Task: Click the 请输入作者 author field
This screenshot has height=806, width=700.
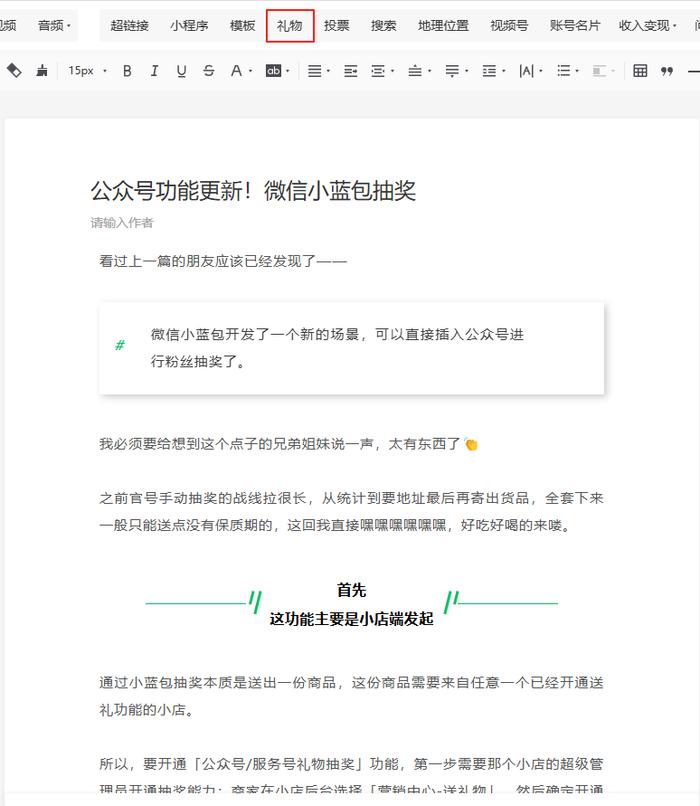Action: tap(122, 223)
